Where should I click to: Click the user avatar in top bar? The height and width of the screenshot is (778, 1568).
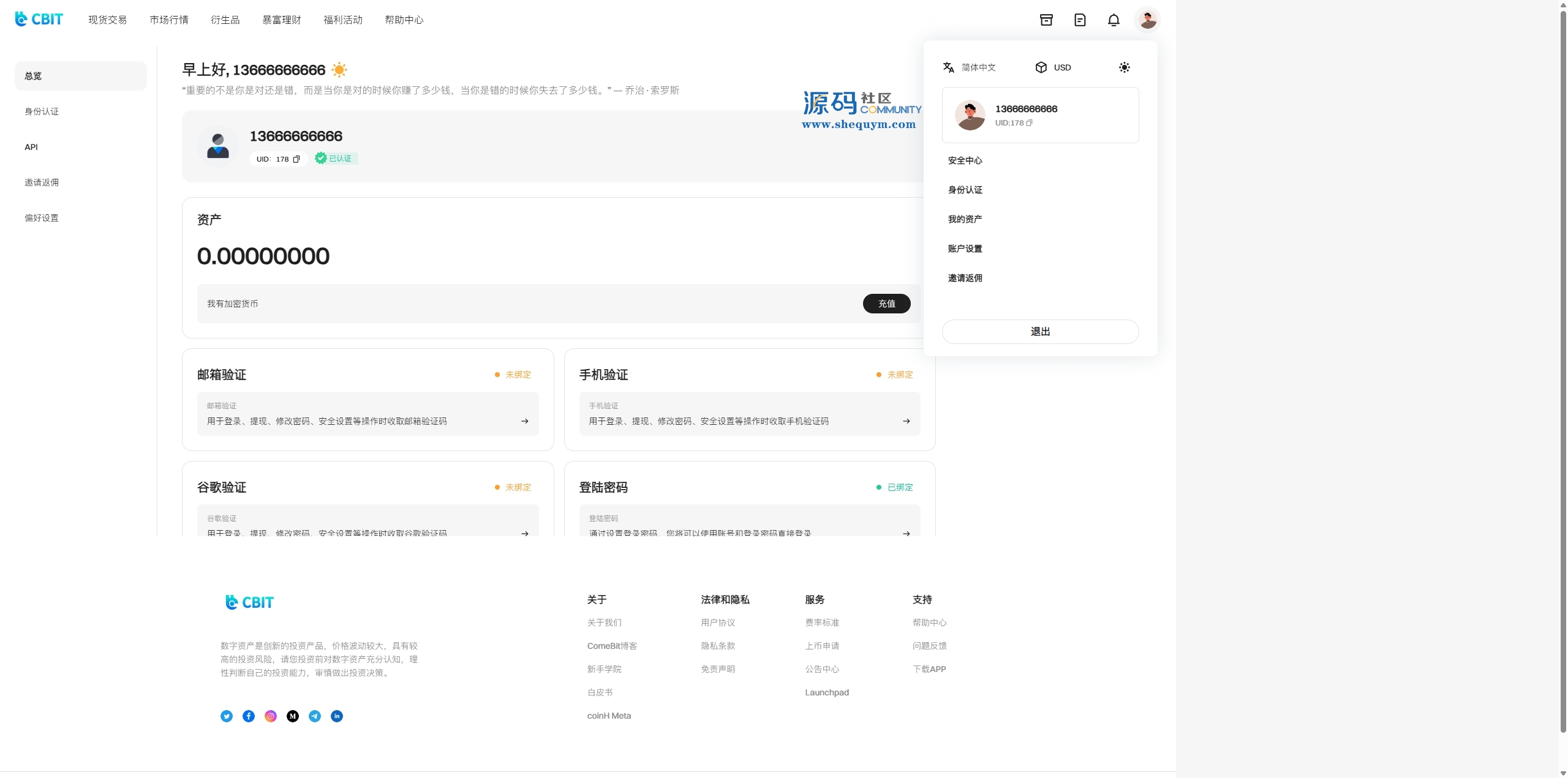click(x=1147, y=20)
